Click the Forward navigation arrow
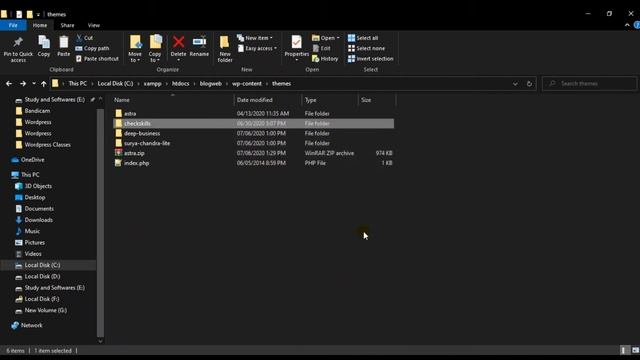640x360 pixels. [x=23, y=84]
